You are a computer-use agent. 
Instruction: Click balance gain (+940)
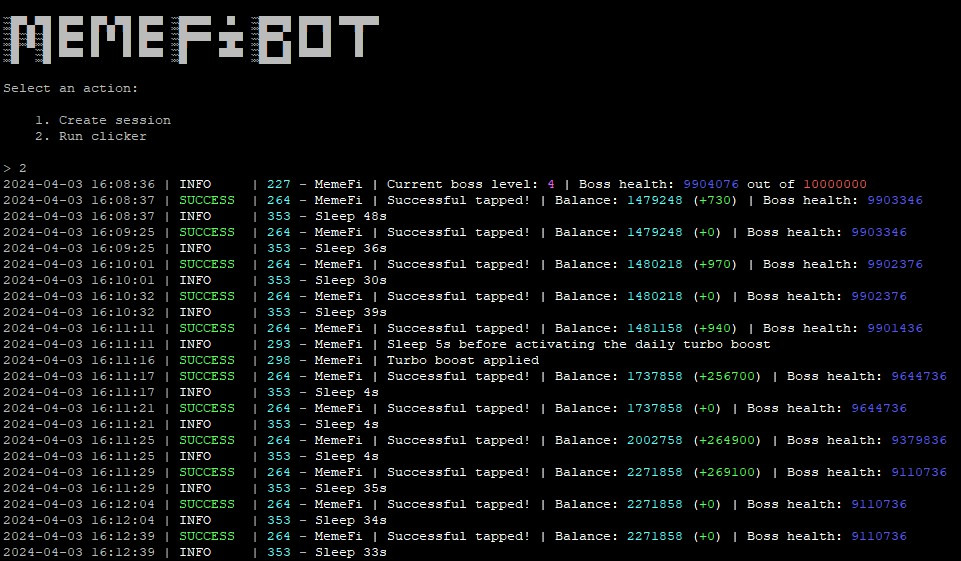click(715, 328)
